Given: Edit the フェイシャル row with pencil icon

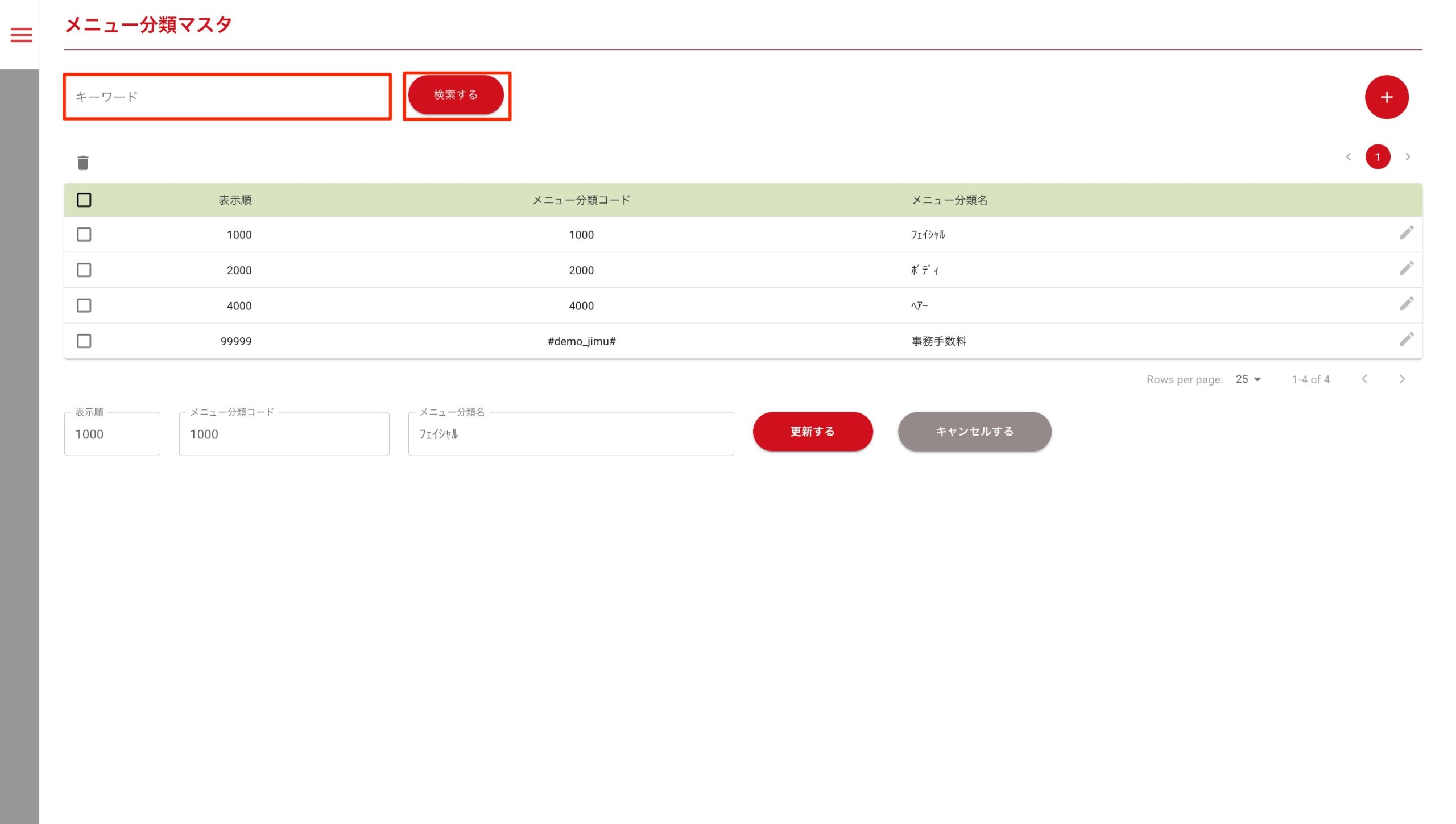Looking at the screenshot, I should [x=1406, y=233].
